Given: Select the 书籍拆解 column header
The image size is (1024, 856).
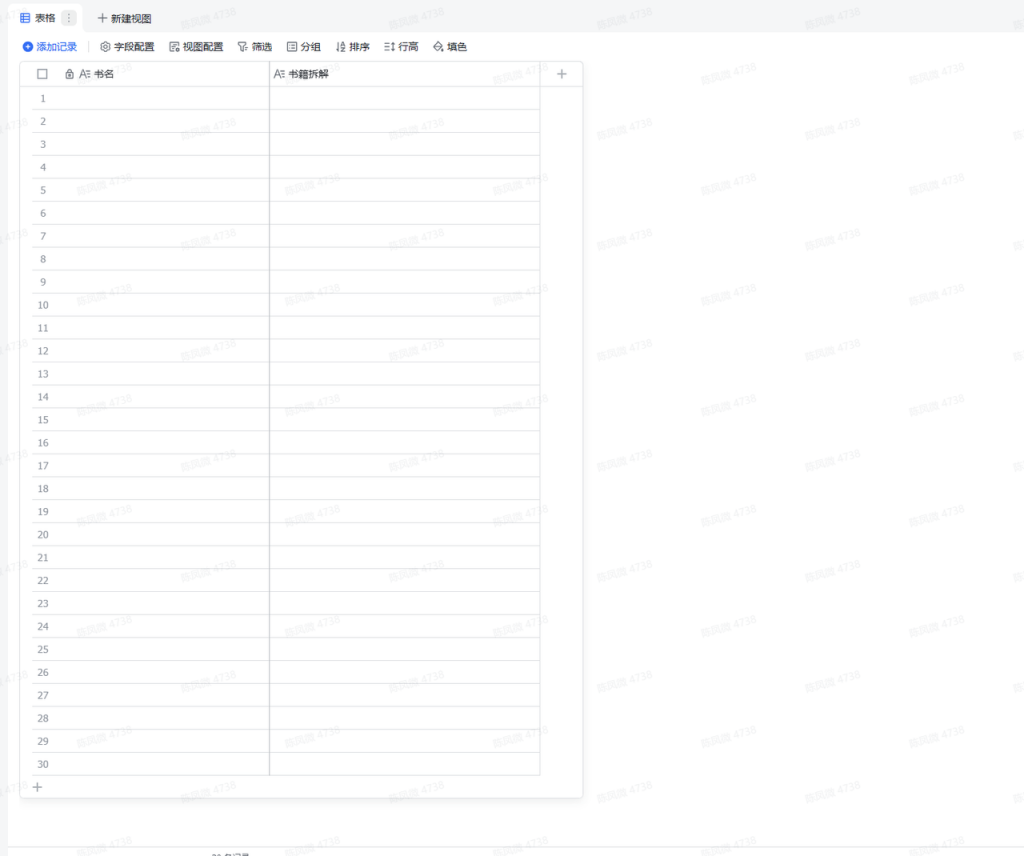Looking at the screenshot, I should point(404,74).
